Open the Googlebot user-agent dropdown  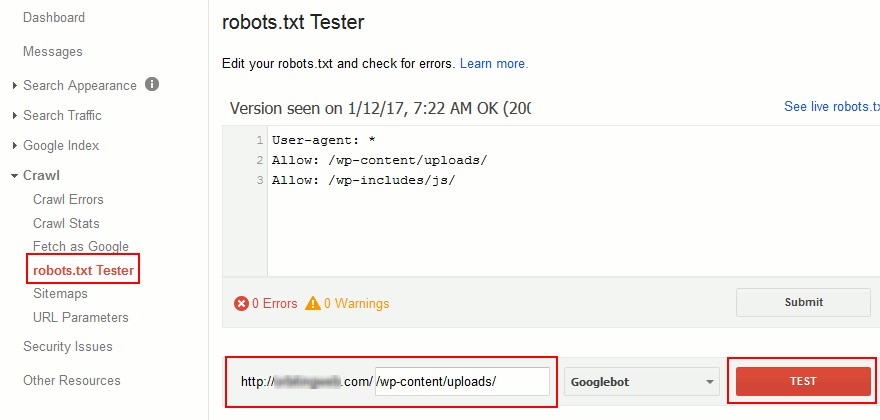click(642, 382)
